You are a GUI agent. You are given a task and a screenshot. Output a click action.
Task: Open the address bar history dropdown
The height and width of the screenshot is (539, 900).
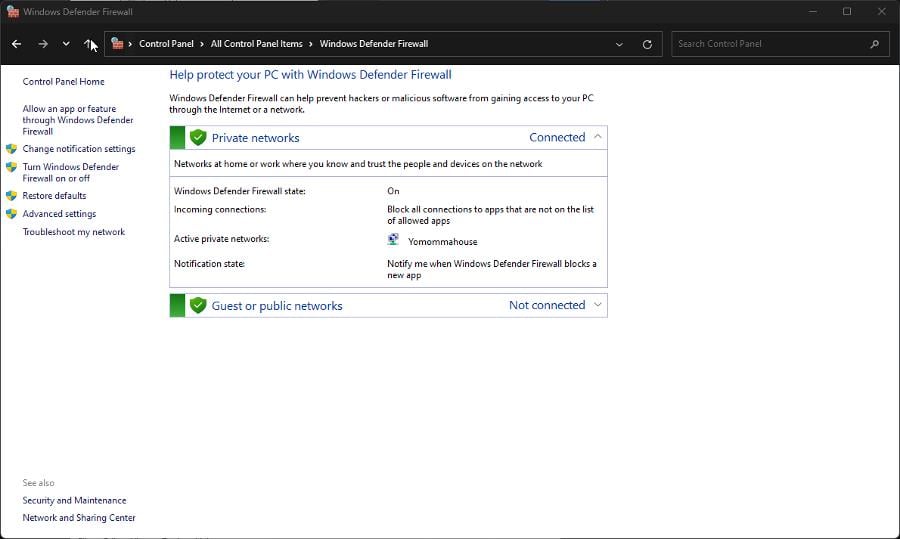619,44
